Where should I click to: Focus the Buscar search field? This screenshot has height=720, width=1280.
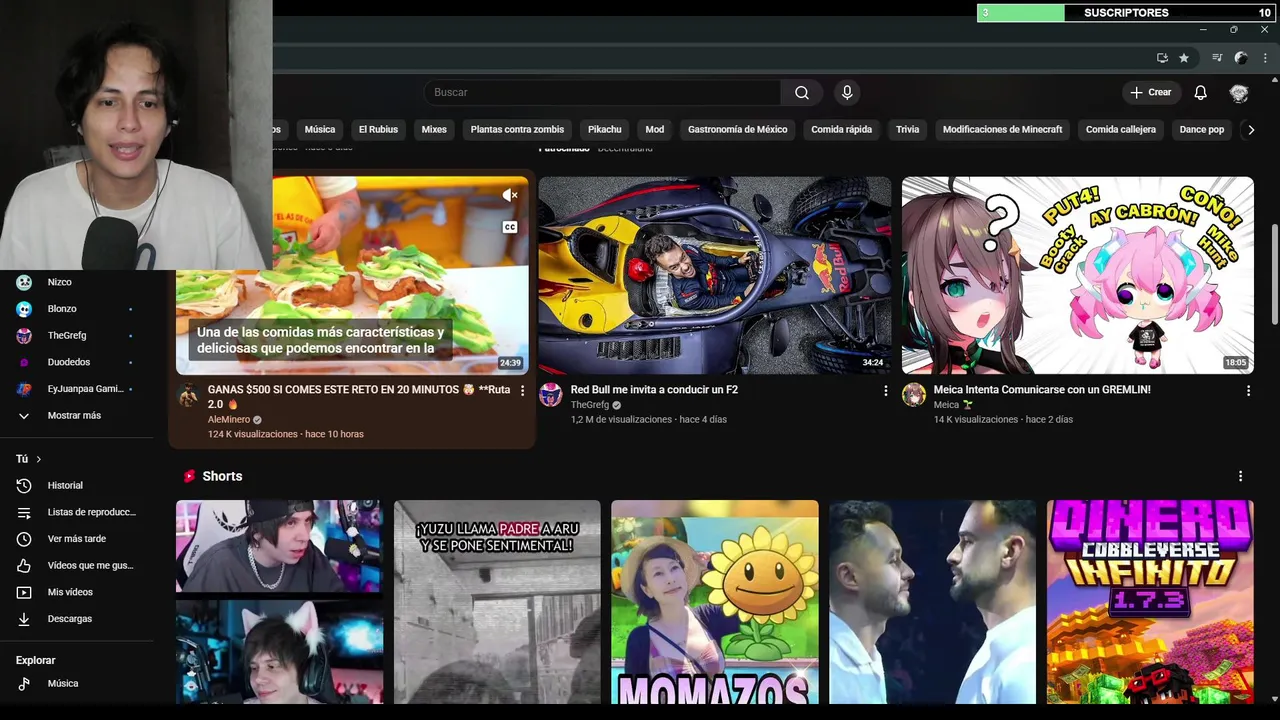pyautogui.click(x=602, y=92)
